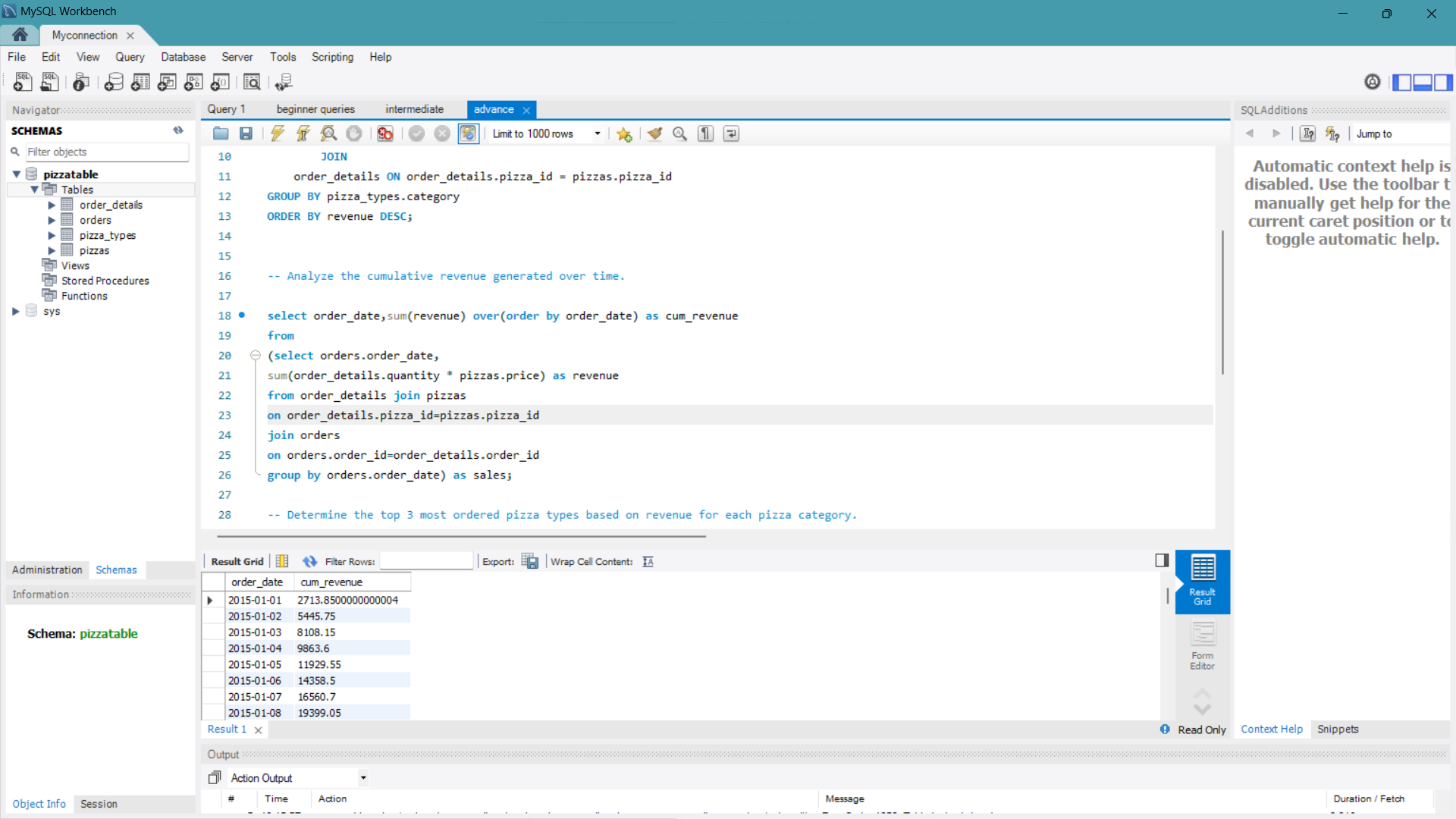Screen dimensions: 1456x819
Task: Reconnect to DBMS icon
Action: click(x=284, y=82)
